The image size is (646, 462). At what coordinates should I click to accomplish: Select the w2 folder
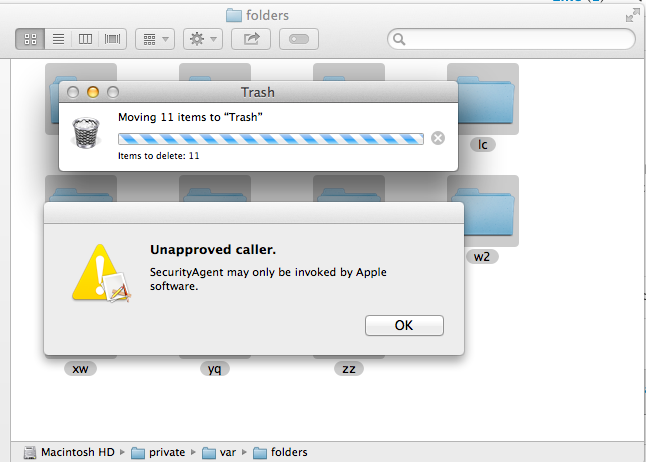(483, 211)
